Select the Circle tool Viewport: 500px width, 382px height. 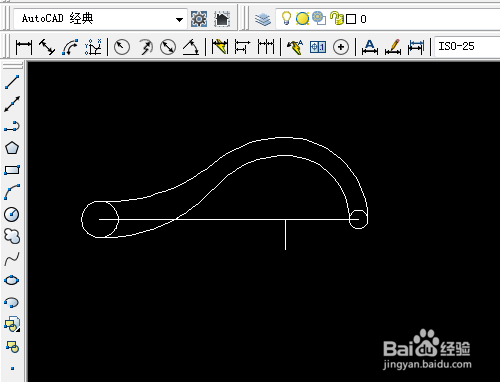pyautogui.click(x=12, y=214)
